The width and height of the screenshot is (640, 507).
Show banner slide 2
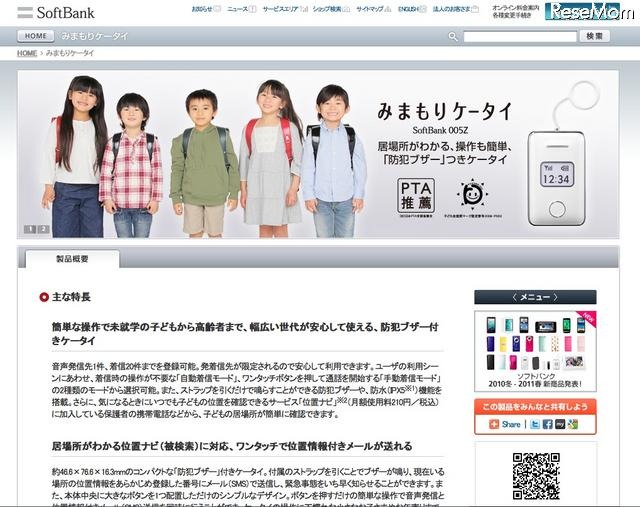[x=43, y=229]
